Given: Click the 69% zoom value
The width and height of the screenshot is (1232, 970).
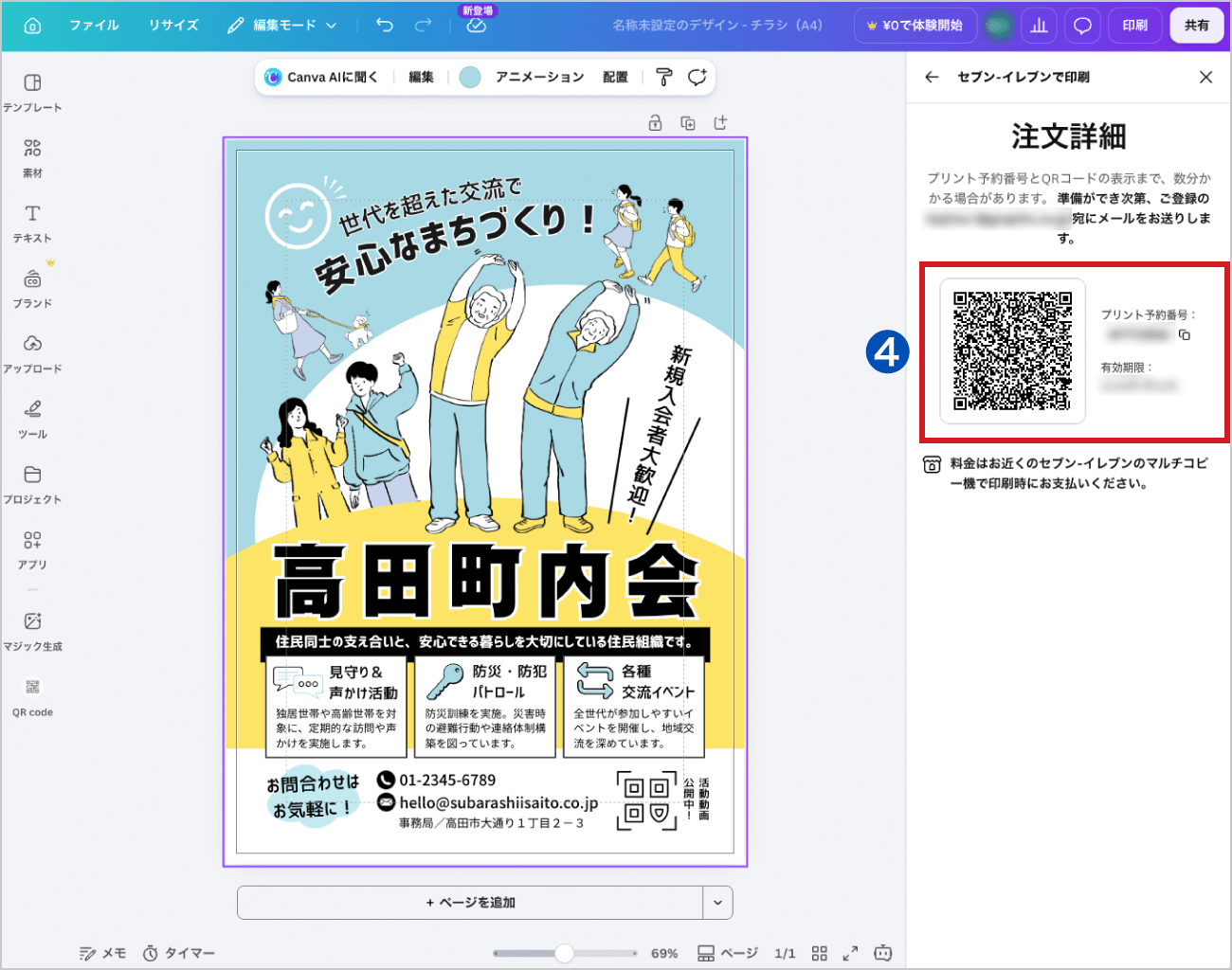Looking at the screenshot, I should coord(664,953).
